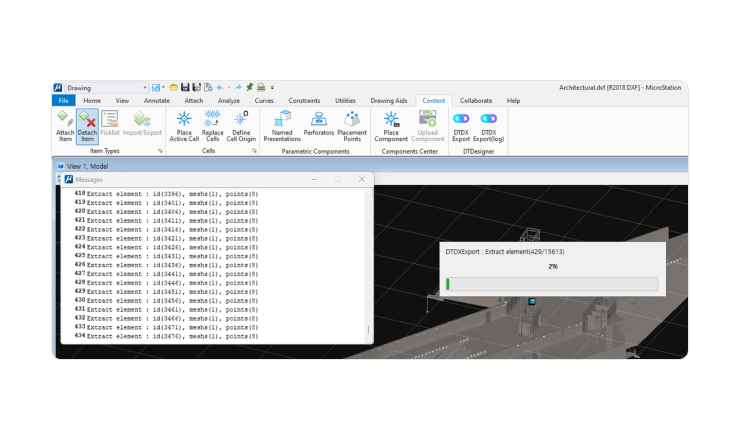Expand the Cells group dialog launcher
This screenshot has width=740, height=440.
[x=254, y=151]
